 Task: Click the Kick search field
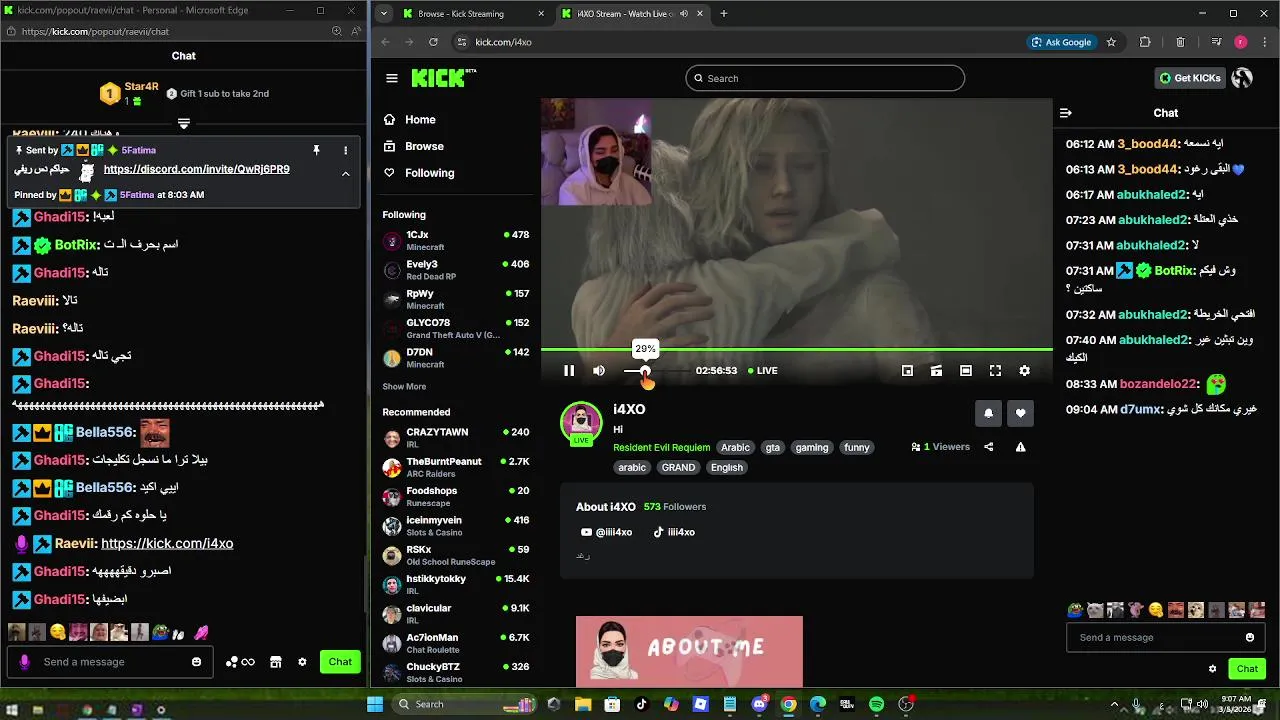[x=825, y=78]
